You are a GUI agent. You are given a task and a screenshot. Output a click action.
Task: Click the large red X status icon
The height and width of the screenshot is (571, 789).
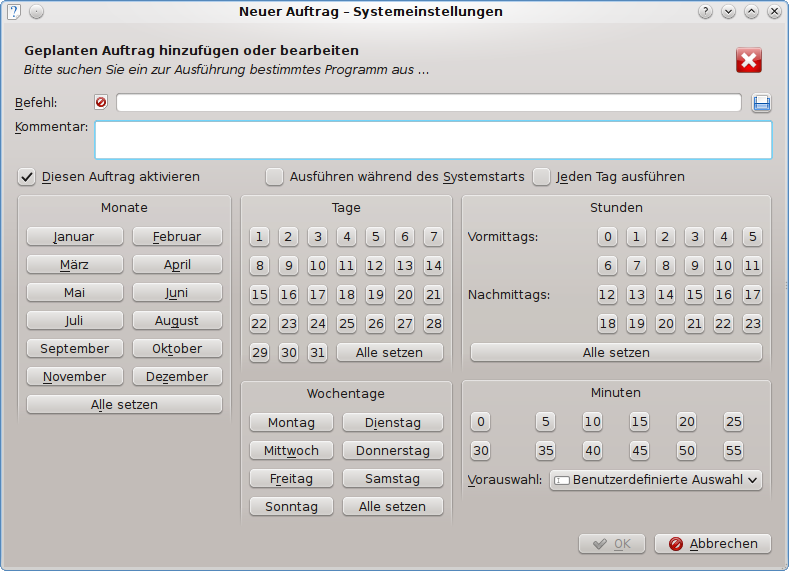click(749, 60)
